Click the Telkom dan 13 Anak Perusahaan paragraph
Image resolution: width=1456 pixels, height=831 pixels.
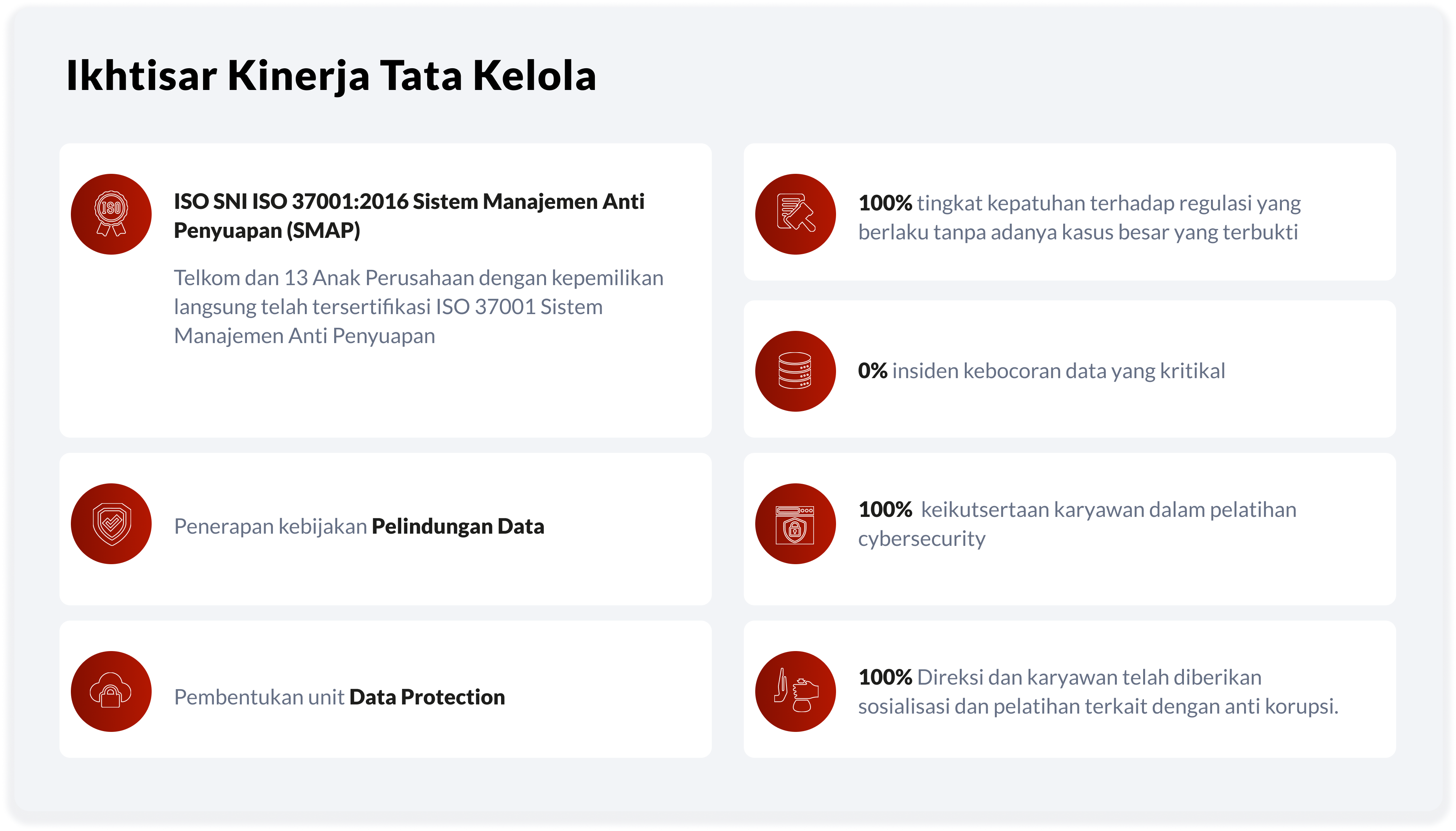pyautogui.click(x=418, y=306)
